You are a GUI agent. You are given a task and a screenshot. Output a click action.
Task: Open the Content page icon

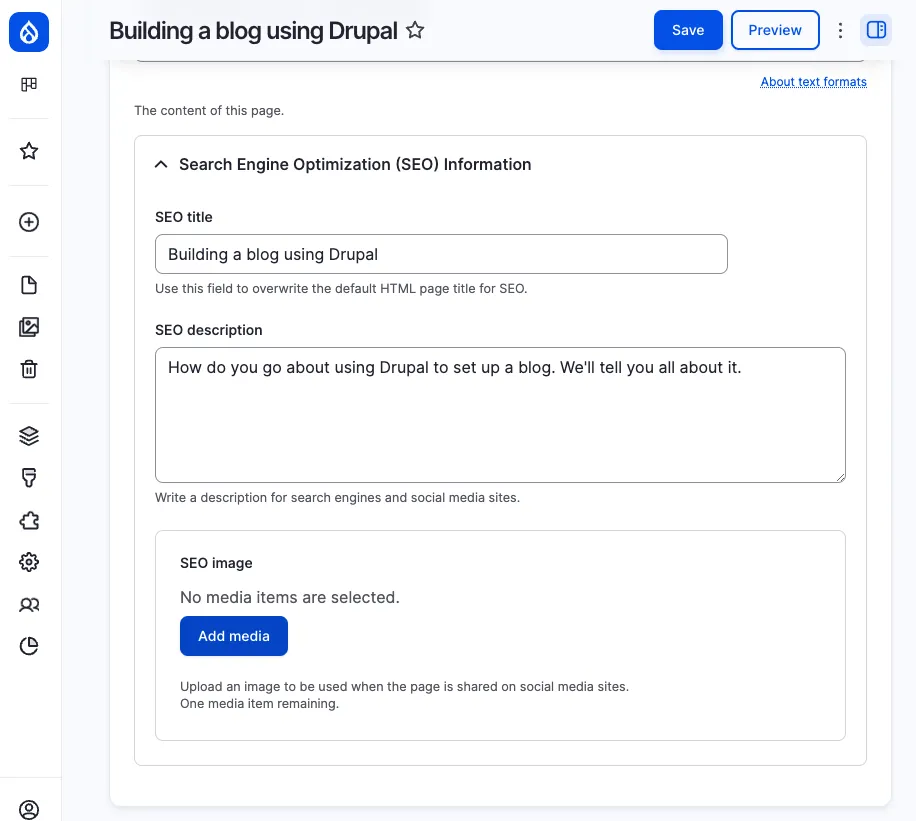coord(28,284)
